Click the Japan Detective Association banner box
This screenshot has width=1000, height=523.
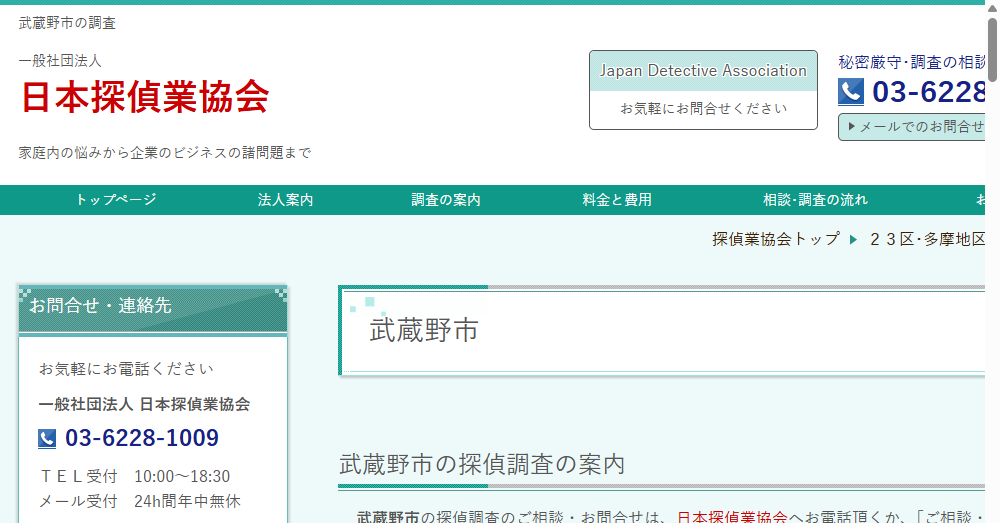(703, 89)
